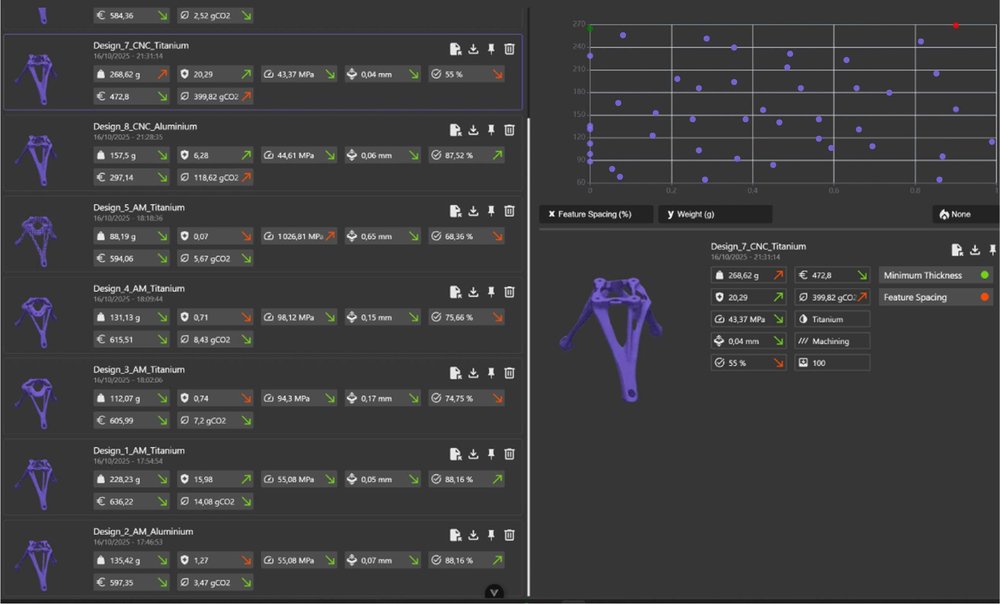
Task: Click the Titanium material icon in the detail panel
Action: (832, 318)
